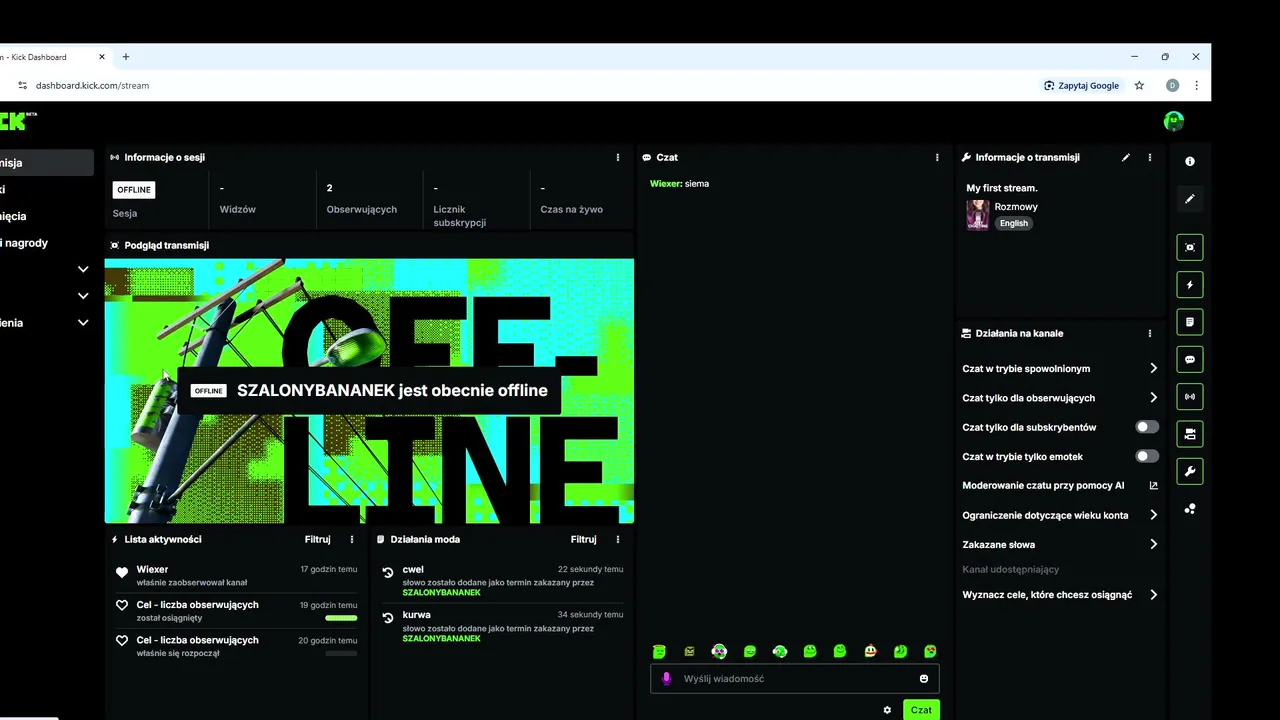Filter the Działania moda panel
Image resolution: width=1280 pixels, height=720 pixels.
click(583, 539)
